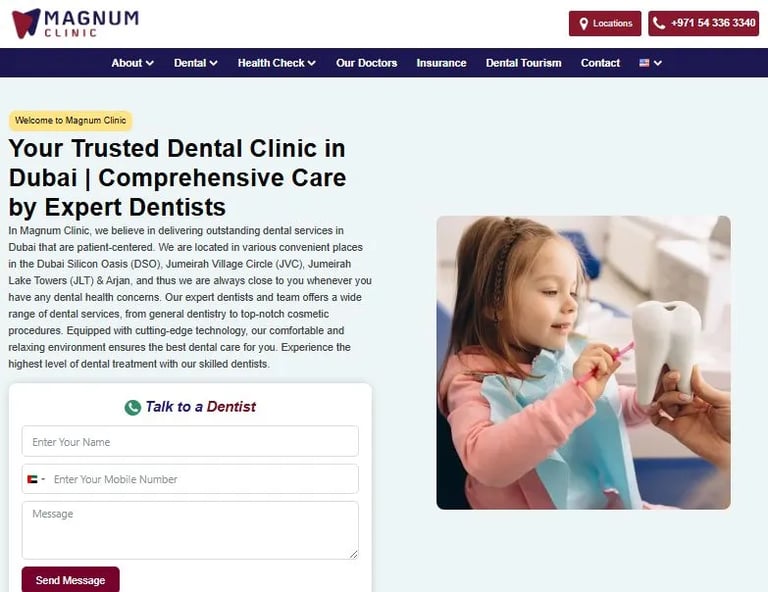Select Contact in the navigation bar
Image resolution: width=768 pixels, height=592 pixels.
[600, 63]
